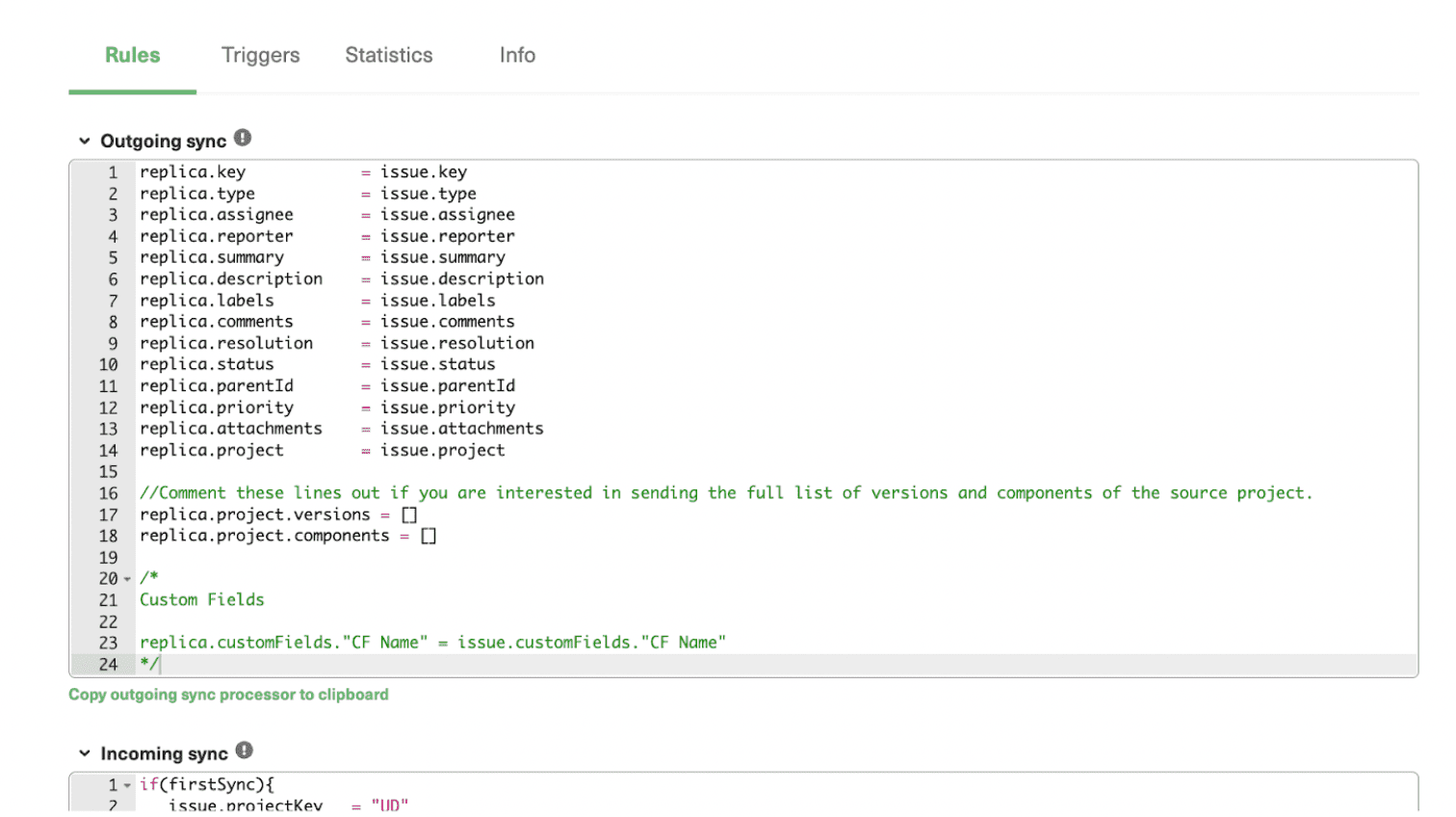Select the Rules tab
Viewport: 1456px width, 817px height.
tap(132, 55)
